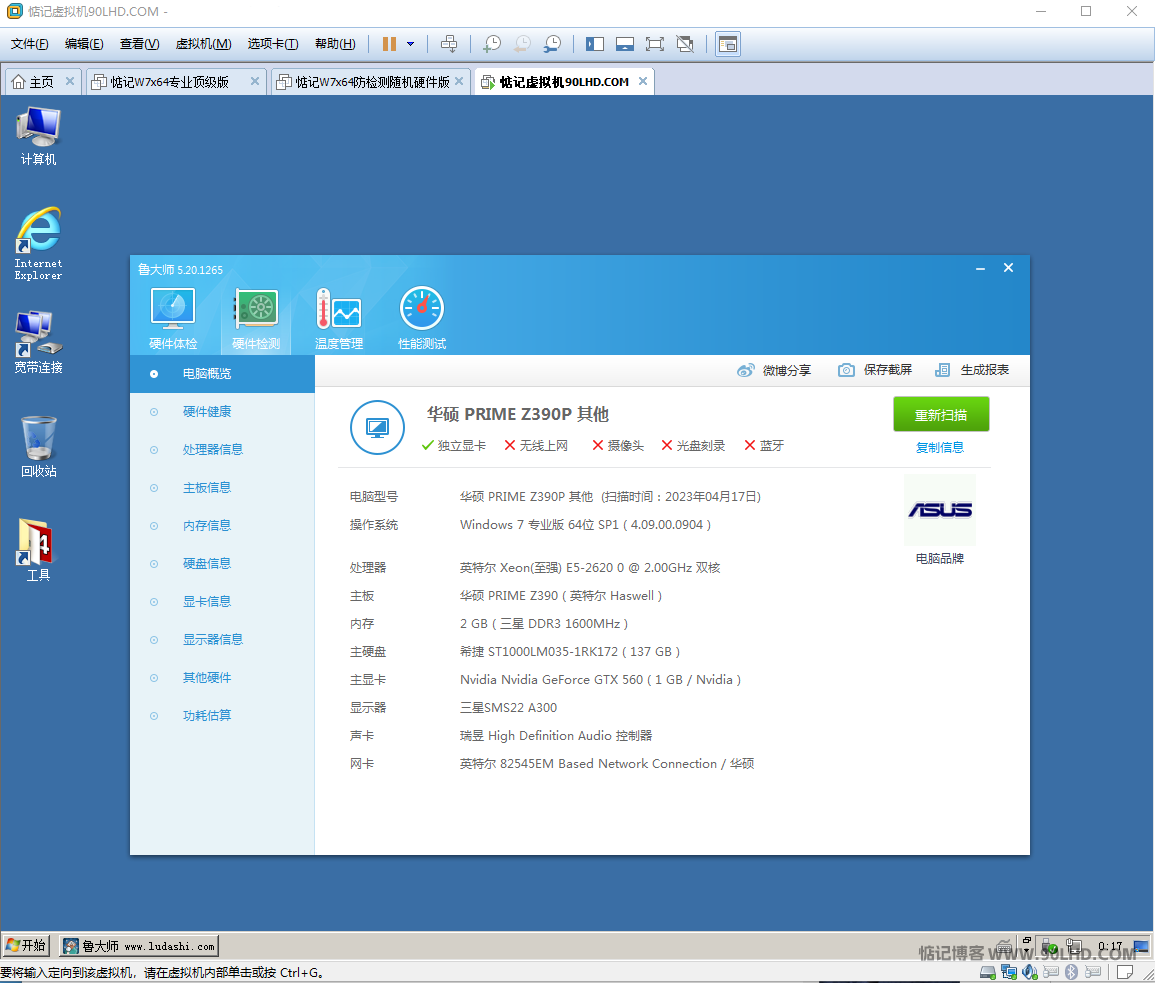Select 电脑概览 in the sidebar
Viewport: 1155px width, 983px height.
(222, 374)
